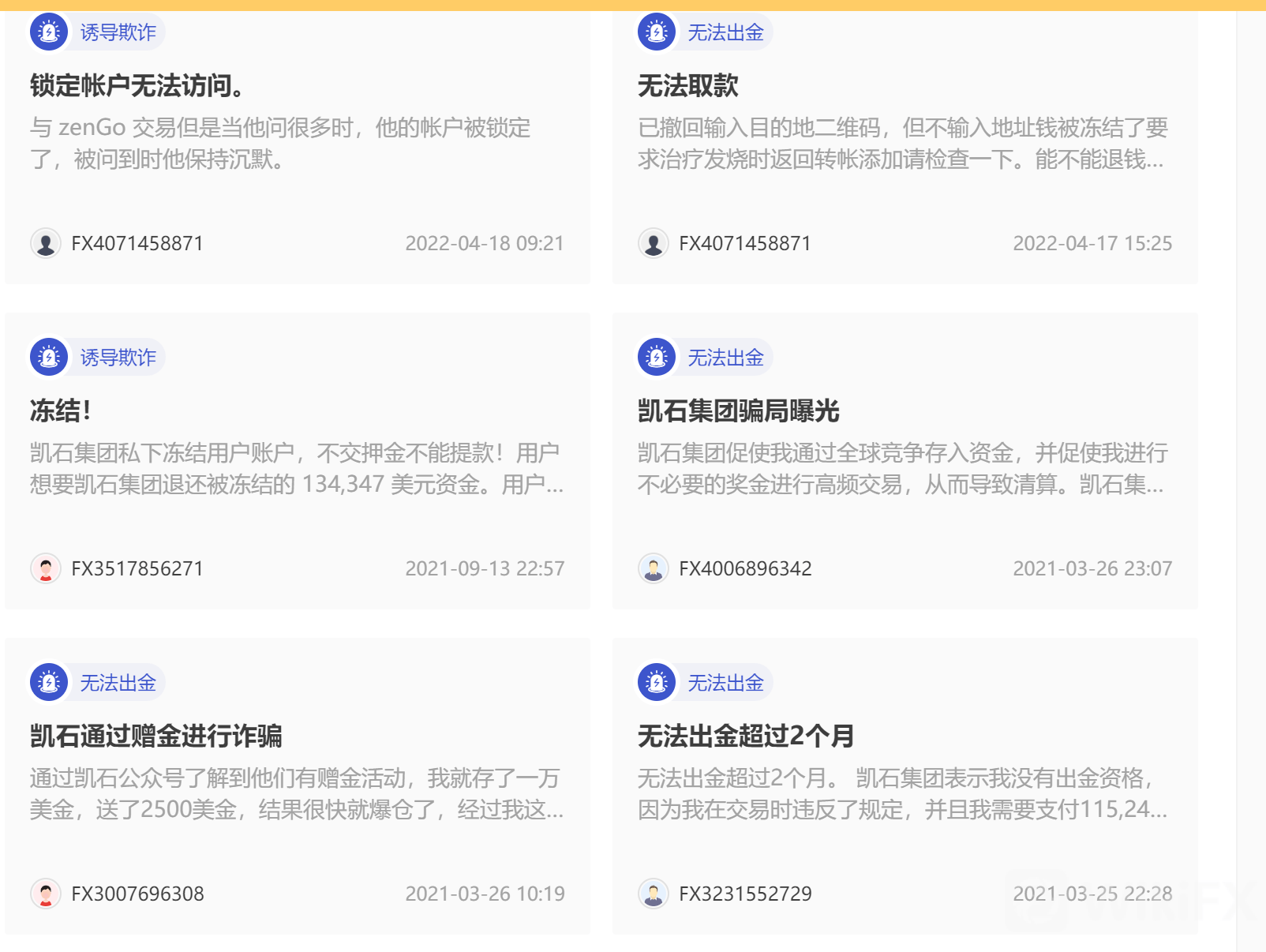Open the 无法取款 complaint title
Screen dimensions: 1266x952
tap(687, 85)
